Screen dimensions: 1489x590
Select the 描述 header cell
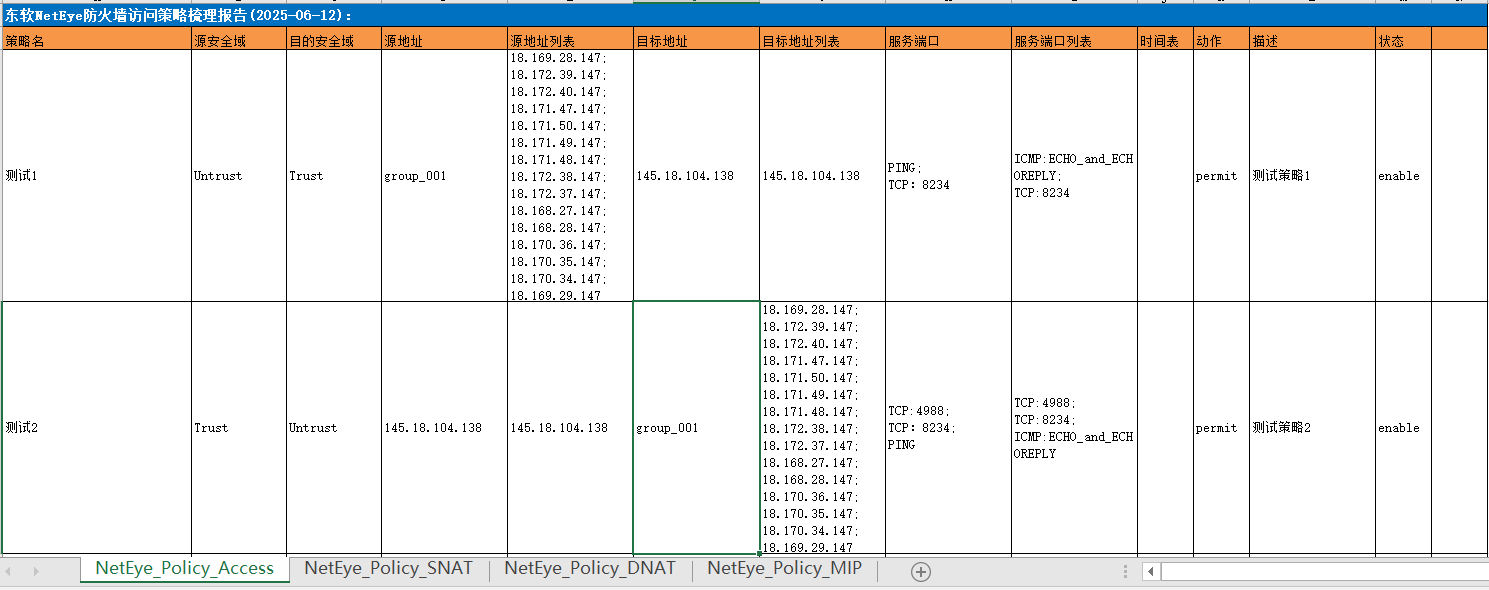pyautogui.click(x=1312, y=40)
